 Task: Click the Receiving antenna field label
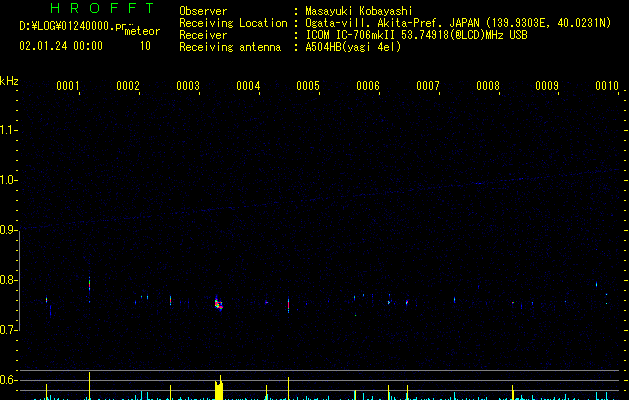coord(230,47)
